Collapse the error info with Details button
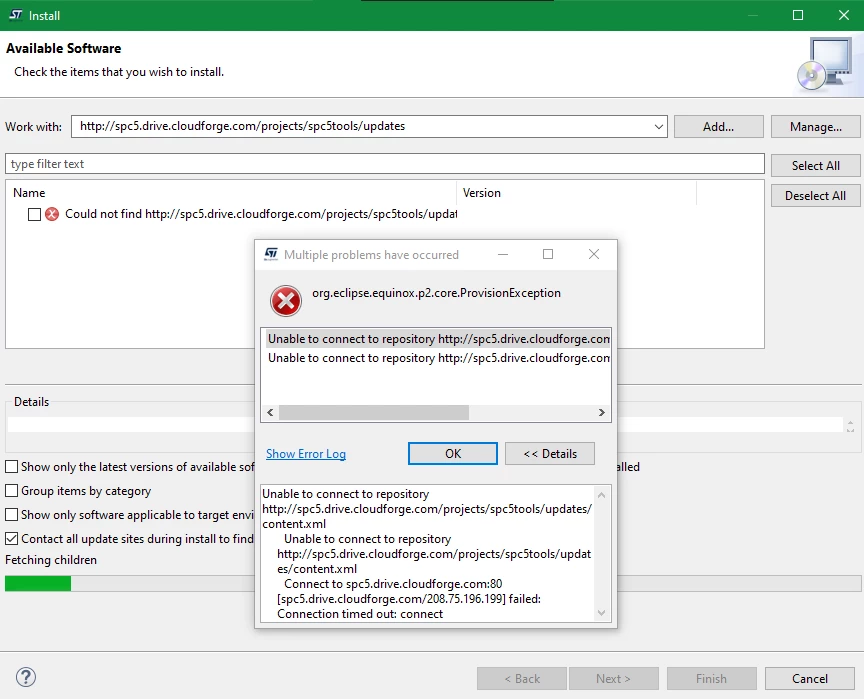 point(550,453)
